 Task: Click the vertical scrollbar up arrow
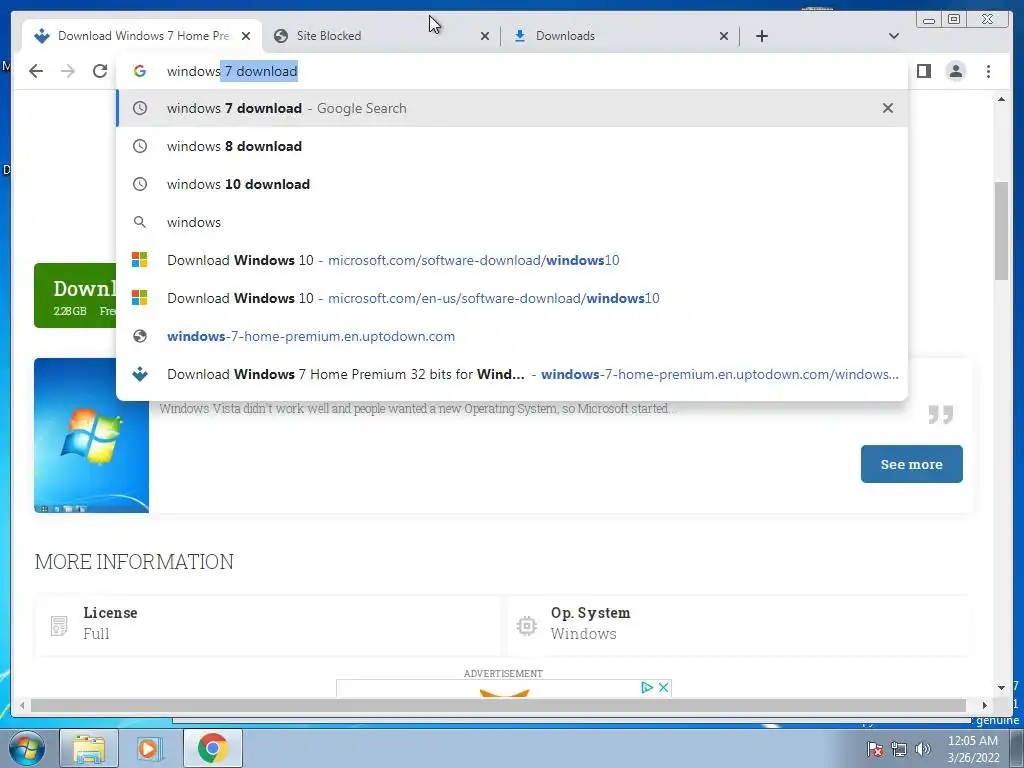click(1001, 99)
